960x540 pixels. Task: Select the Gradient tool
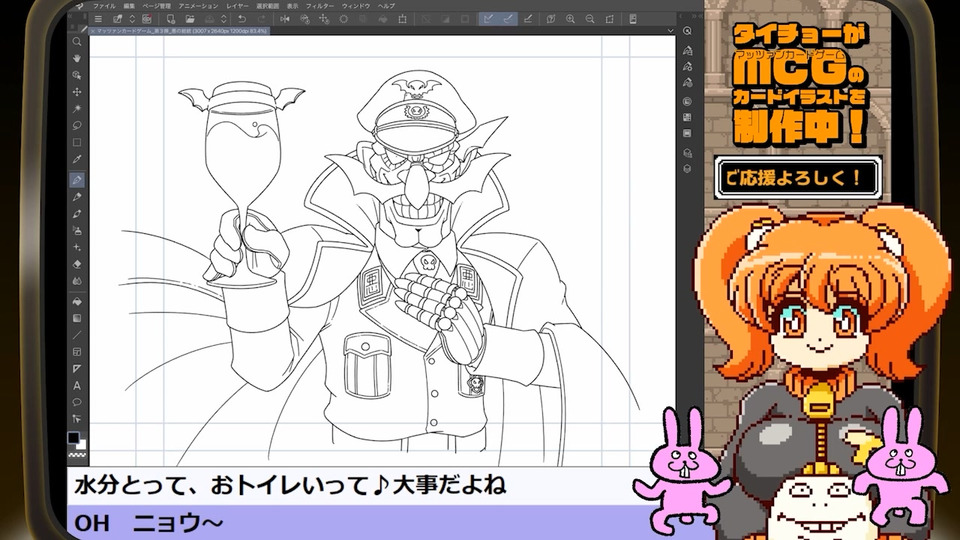pyautogui.click(x=77, y=318)
